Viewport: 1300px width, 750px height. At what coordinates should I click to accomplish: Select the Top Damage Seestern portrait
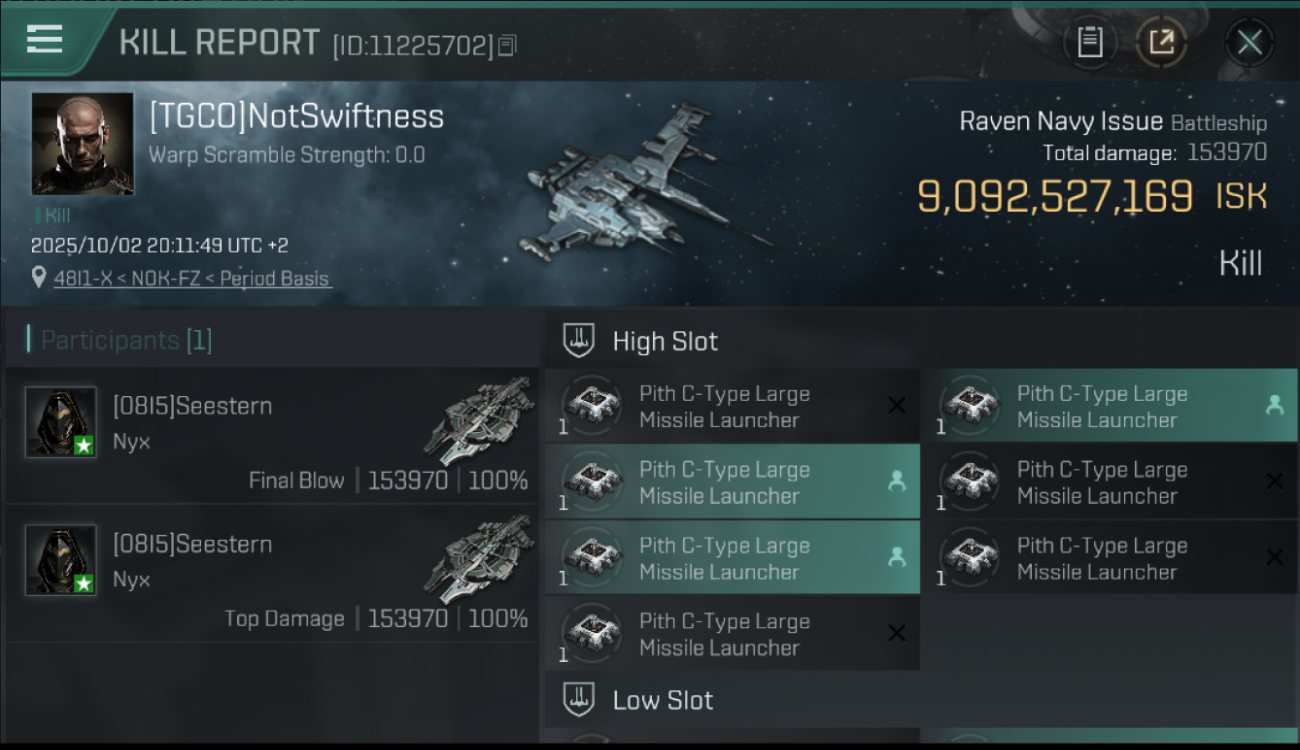tap(61, 560)
